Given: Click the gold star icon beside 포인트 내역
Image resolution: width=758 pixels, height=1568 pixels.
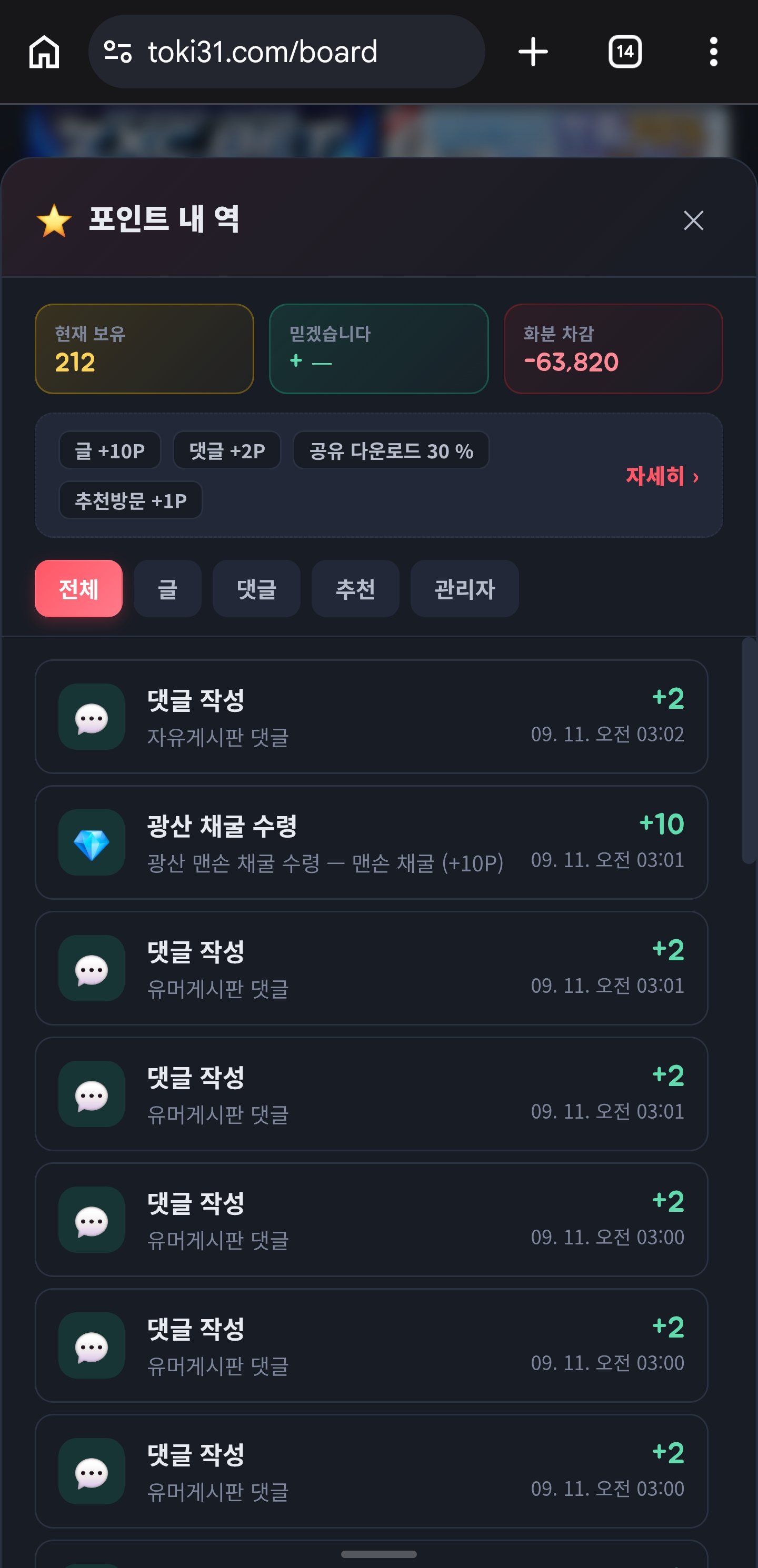Looking at the screenshot, I should [54, 220].
